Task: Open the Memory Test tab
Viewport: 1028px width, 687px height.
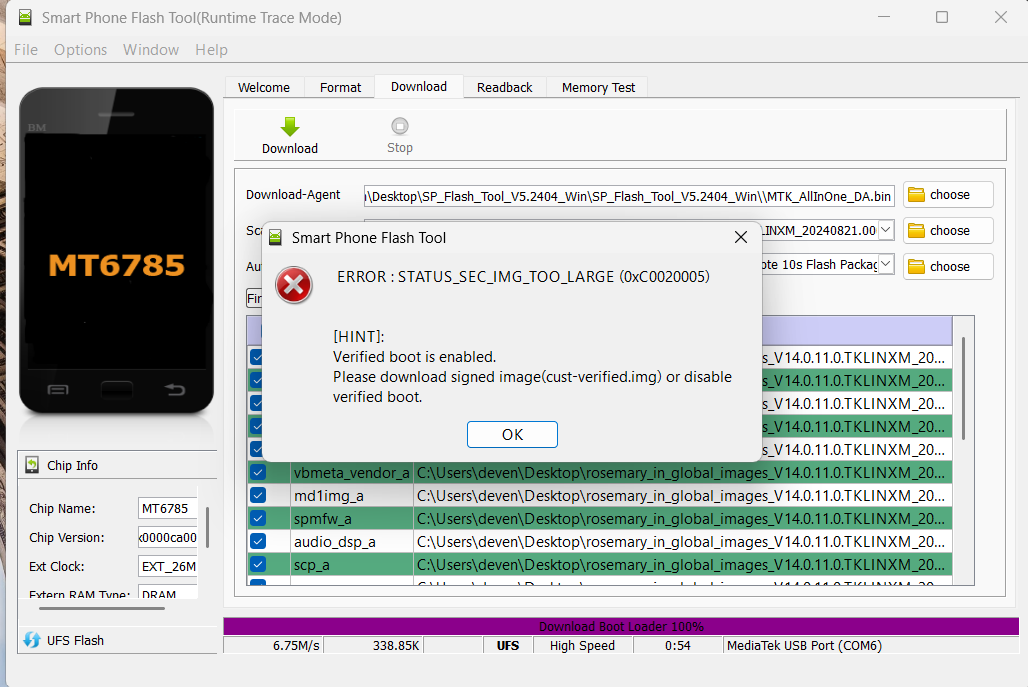Action: 598,87
